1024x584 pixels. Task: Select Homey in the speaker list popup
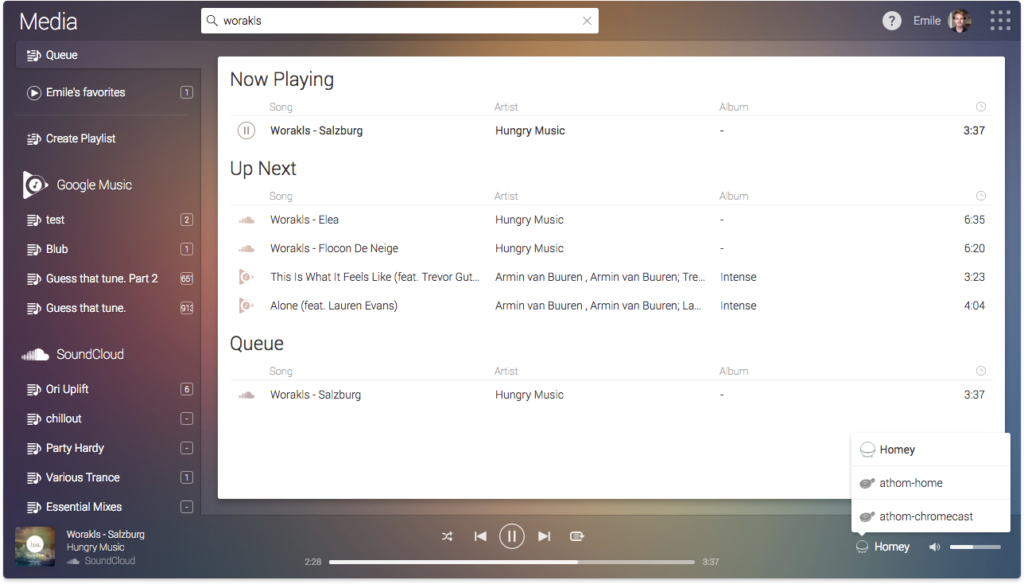click(929, 449)
